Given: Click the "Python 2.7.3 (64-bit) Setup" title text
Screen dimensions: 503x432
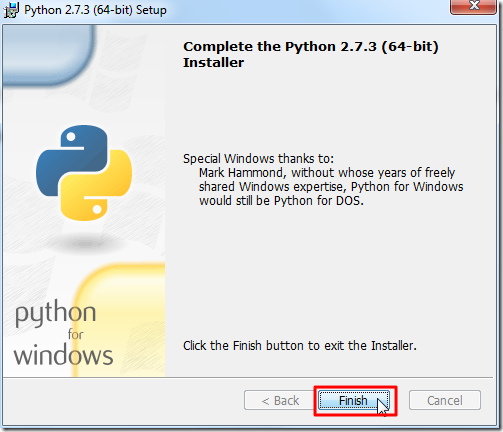Looking at the screenshot, I should click(x=95, y=10).
